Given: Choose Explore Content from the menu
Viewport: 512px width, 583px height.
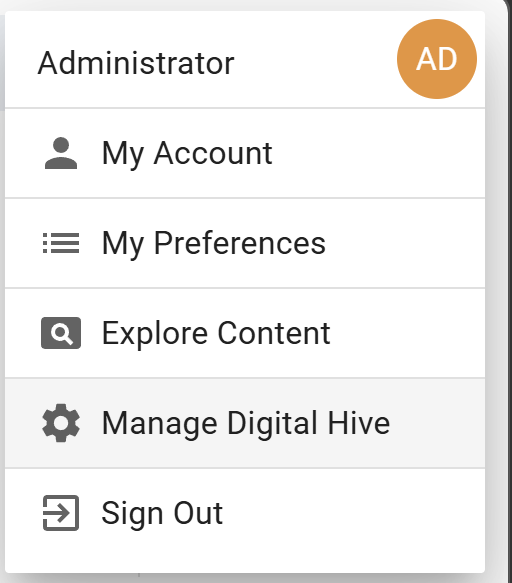Looking at the screenshot, I should [x=245, y=334].
